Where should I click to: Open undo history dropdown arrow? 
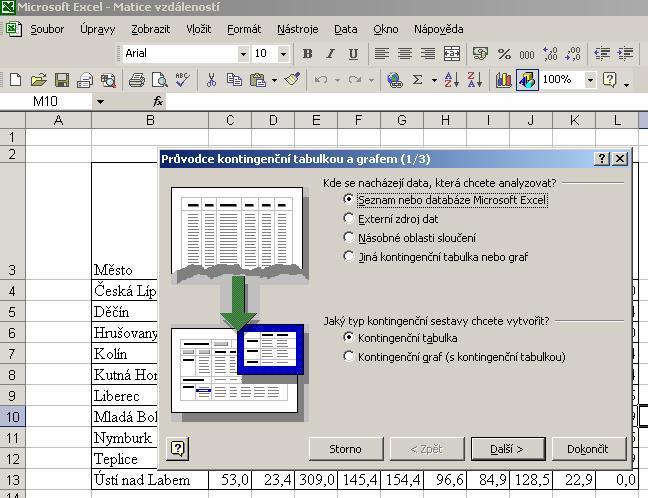tap(337, 80)
